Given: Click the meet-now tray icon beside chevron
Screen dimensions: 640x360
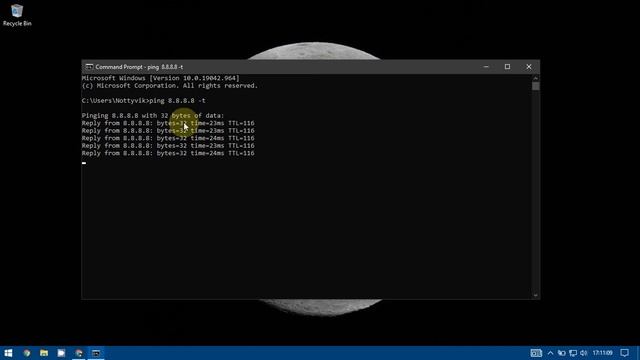Looking at the screenshot, I should tap(562, 353).
